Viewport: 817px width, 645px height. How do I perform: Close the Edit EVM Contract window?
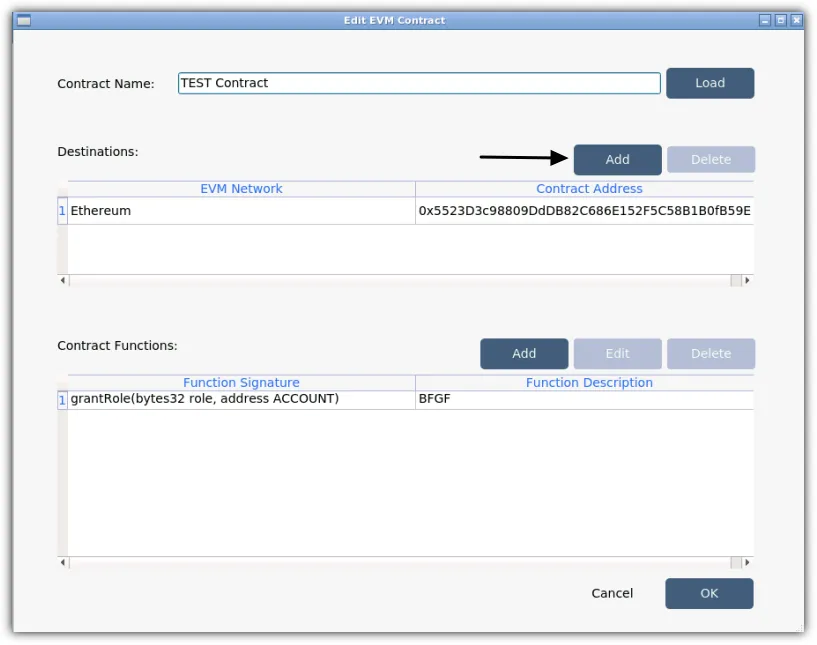click(x=797, y=20)
